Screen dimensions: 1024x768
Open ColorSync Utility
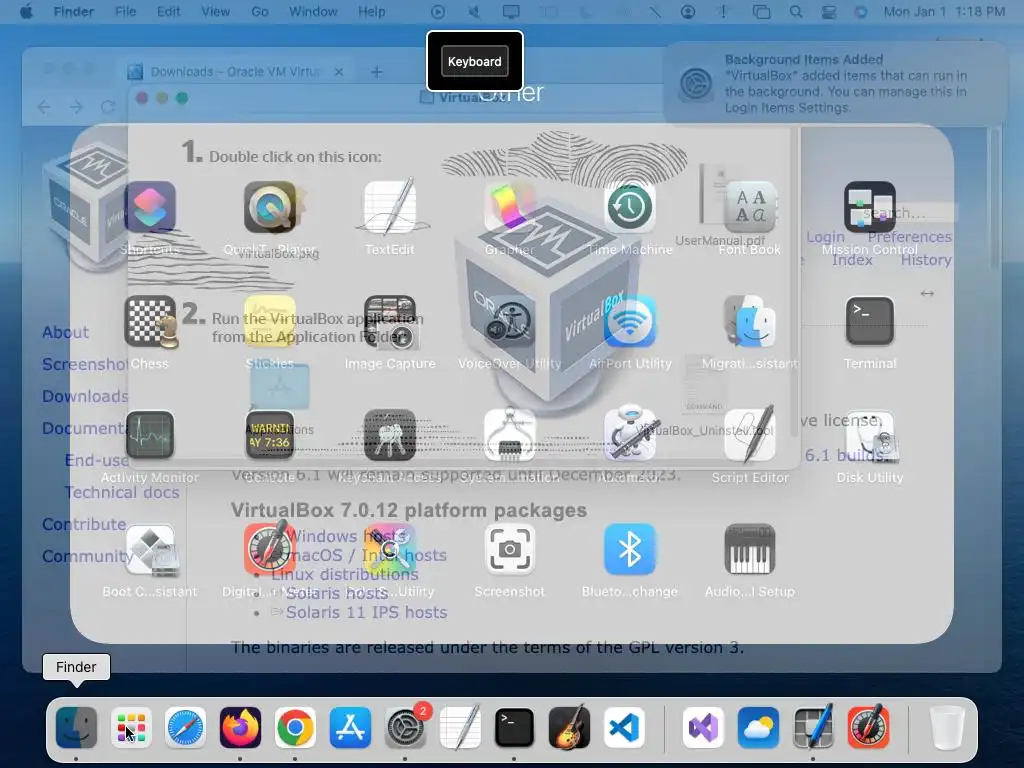[390, 549]
